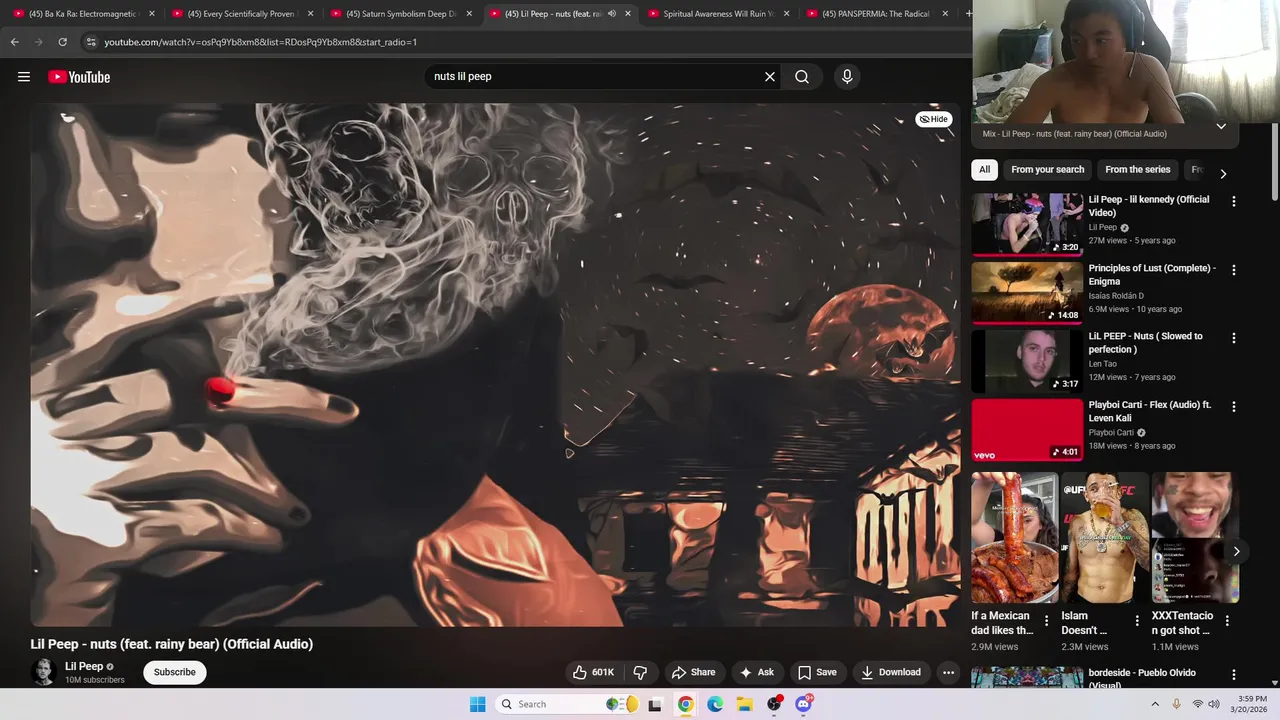
Task: Open Microsoft Edge from taskbar
Action: [x=715, y=704]
